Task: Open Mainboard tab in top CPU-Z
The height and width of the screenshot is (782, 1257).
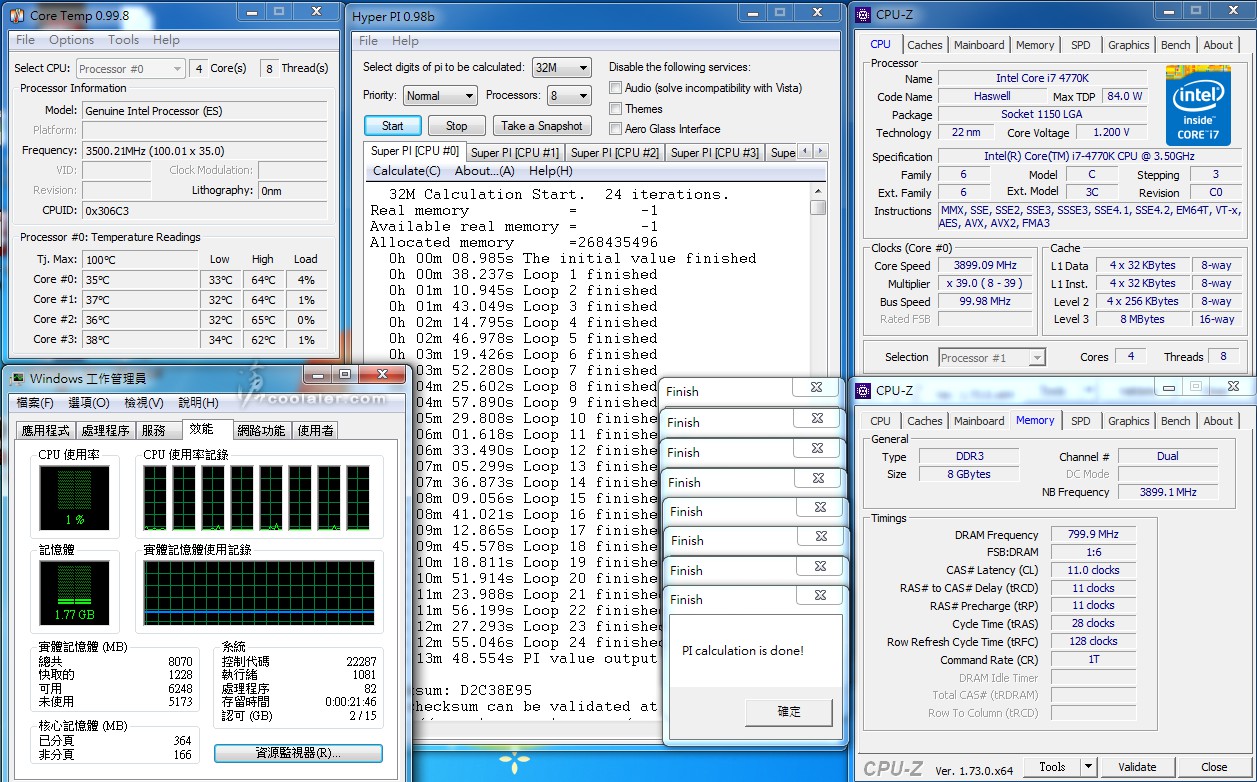Action: 979,45
